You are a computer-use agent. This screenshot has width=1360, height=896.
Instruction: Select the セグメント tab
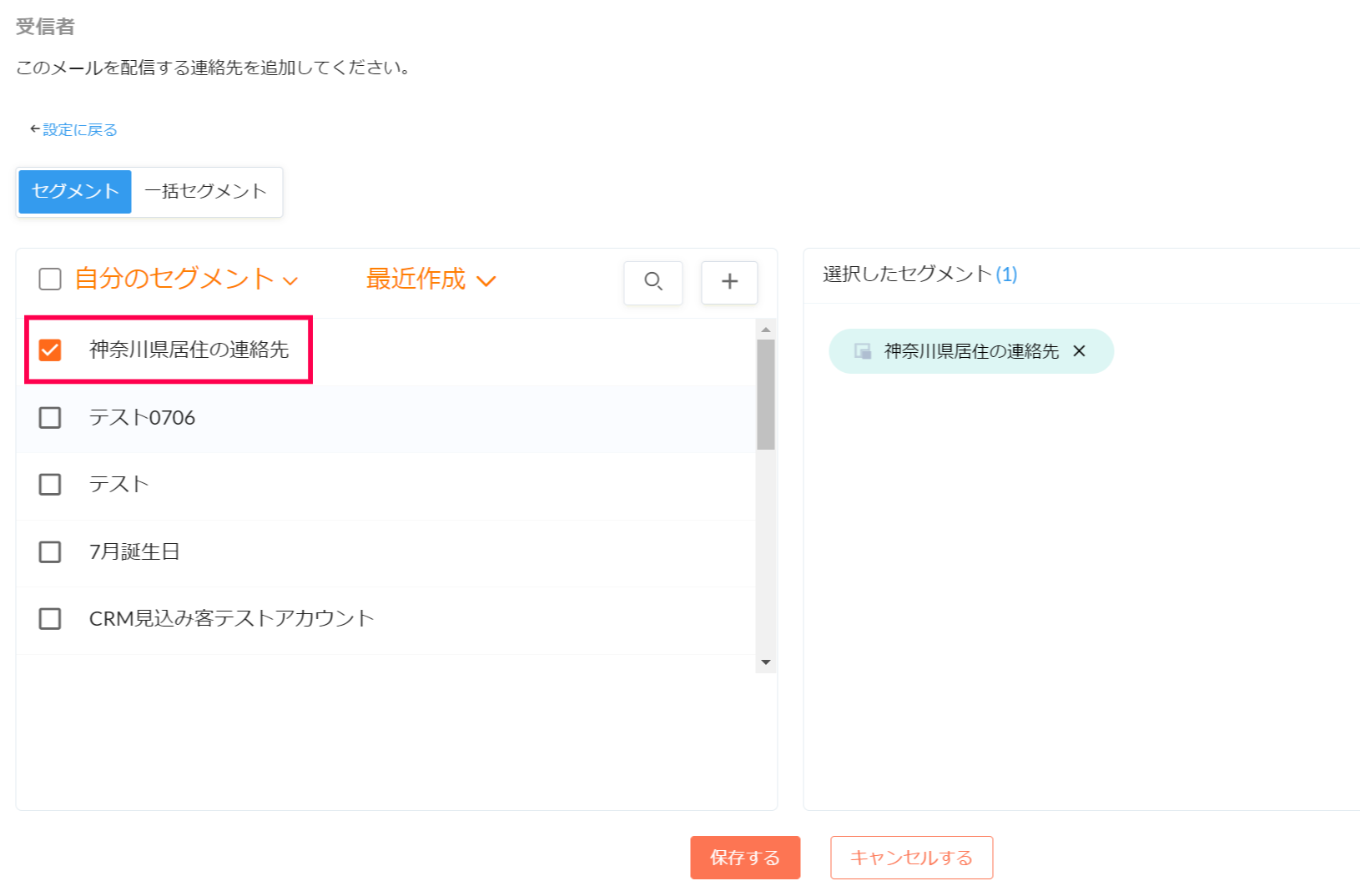point(75,192)
